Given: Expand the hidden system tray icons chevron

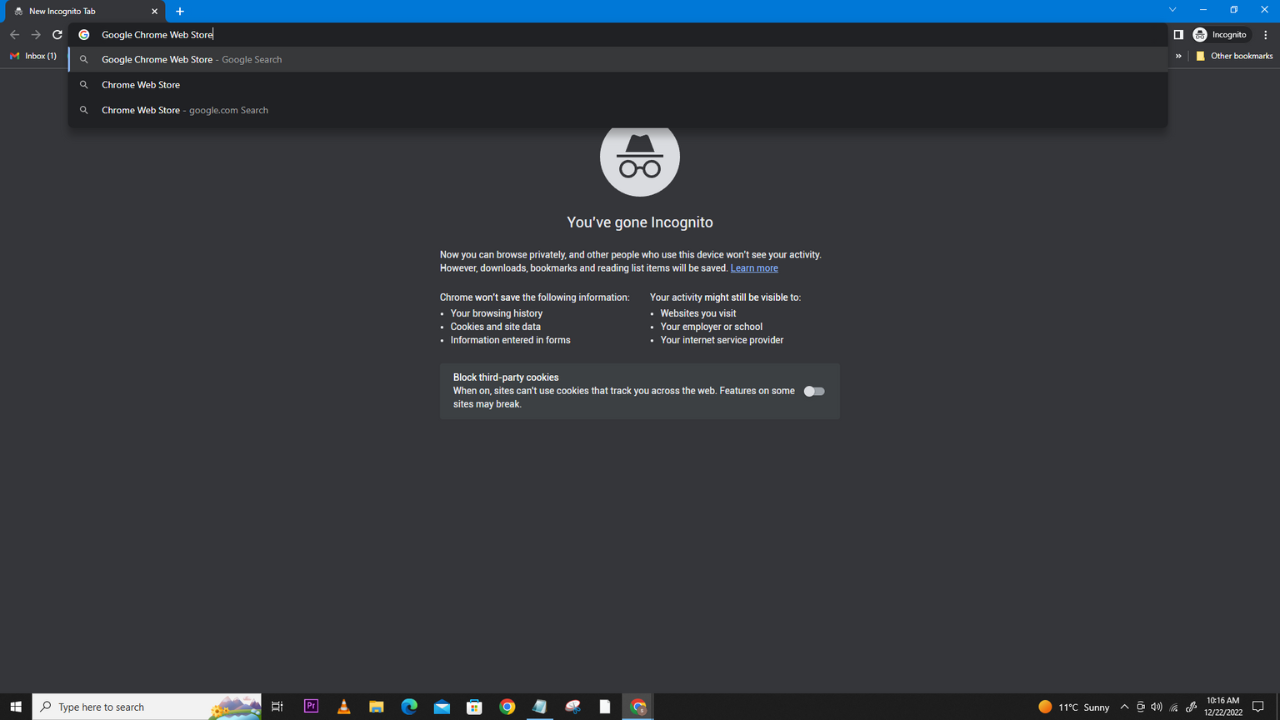Looking at the screenshot, I should click(1124, 707).
